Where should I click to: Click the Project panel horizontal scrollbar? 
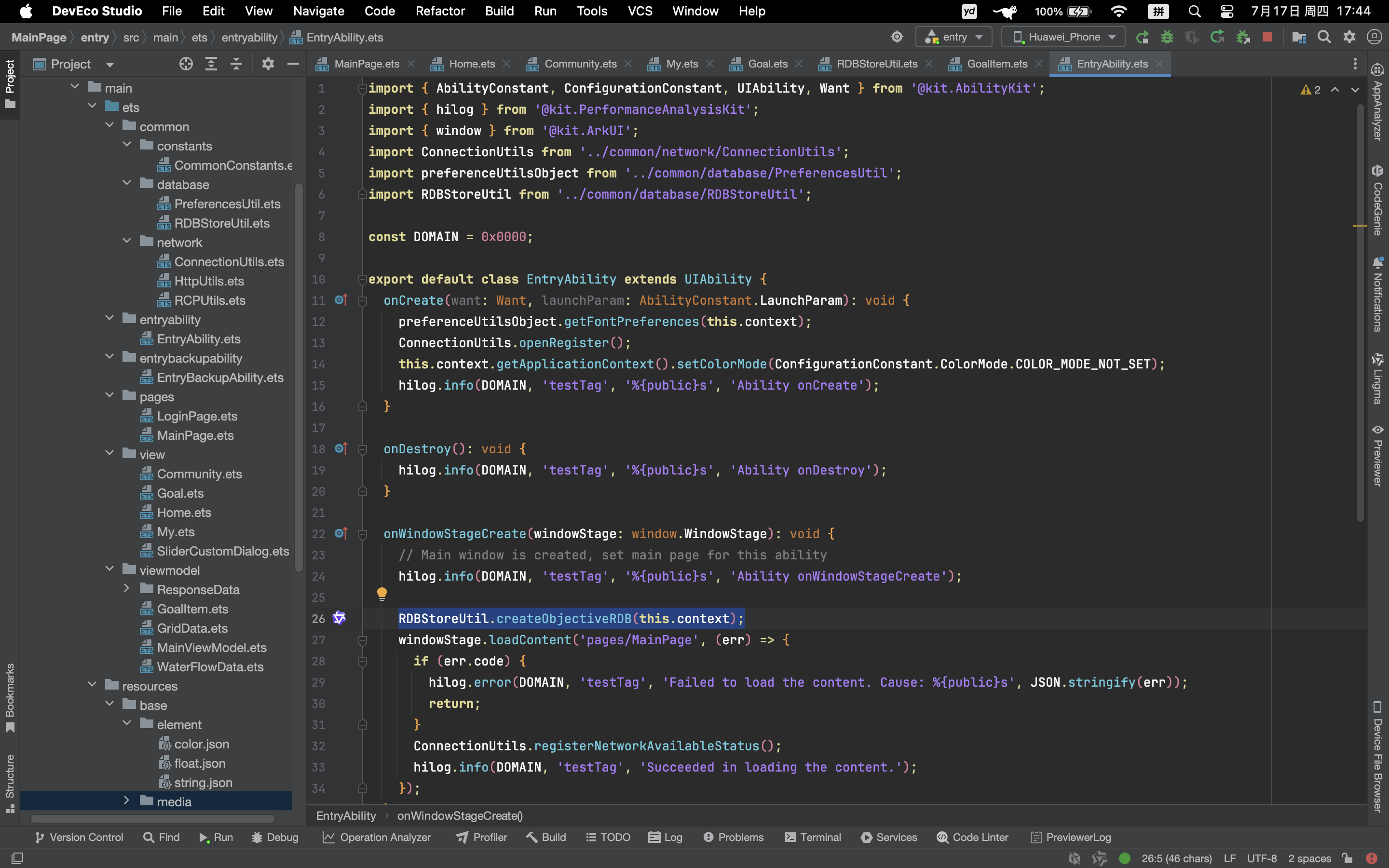click(152, 819)
